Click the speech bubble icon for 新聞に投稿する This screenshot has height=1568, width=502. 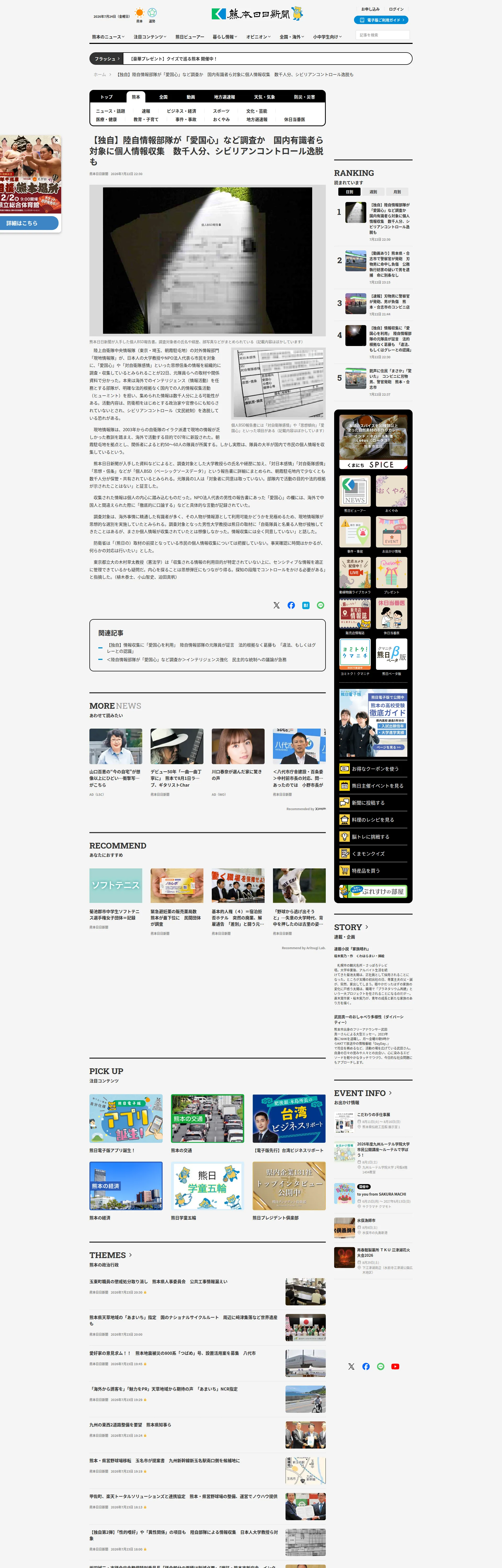point(344,803)
